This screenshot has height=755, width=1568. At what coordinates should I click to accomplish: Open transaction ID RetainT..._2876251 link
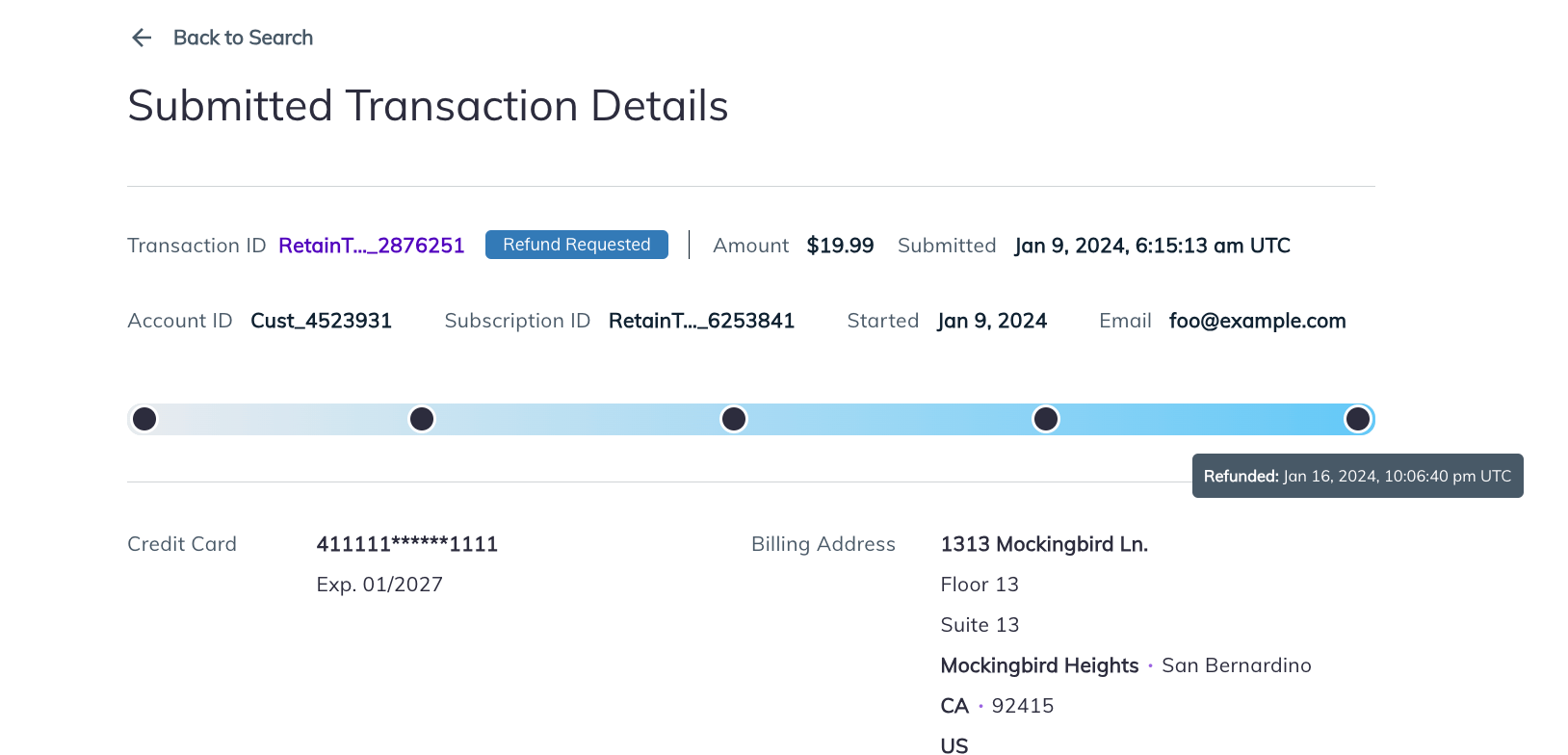(x=372, y=246)
